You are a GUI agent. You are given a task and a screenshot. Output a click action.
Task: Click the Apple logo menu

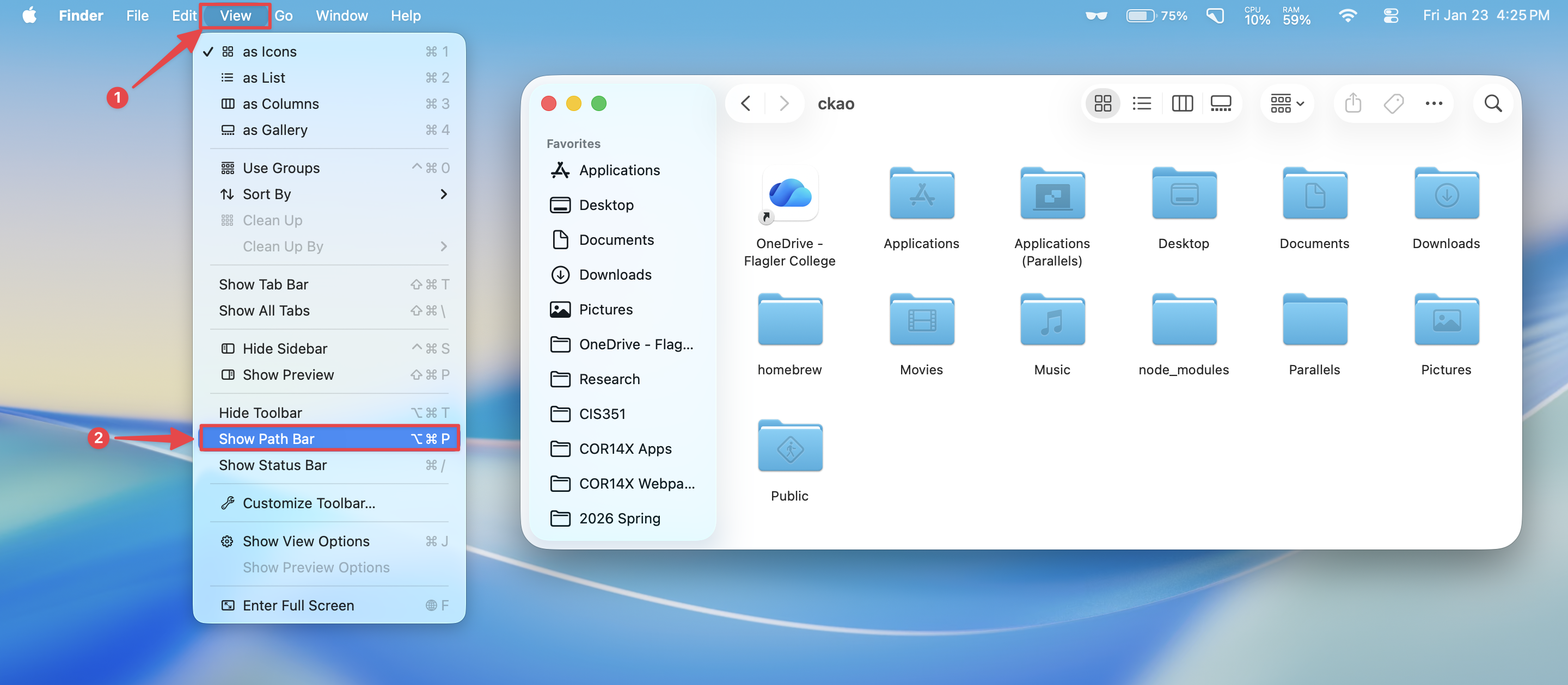tap(29, 15)
